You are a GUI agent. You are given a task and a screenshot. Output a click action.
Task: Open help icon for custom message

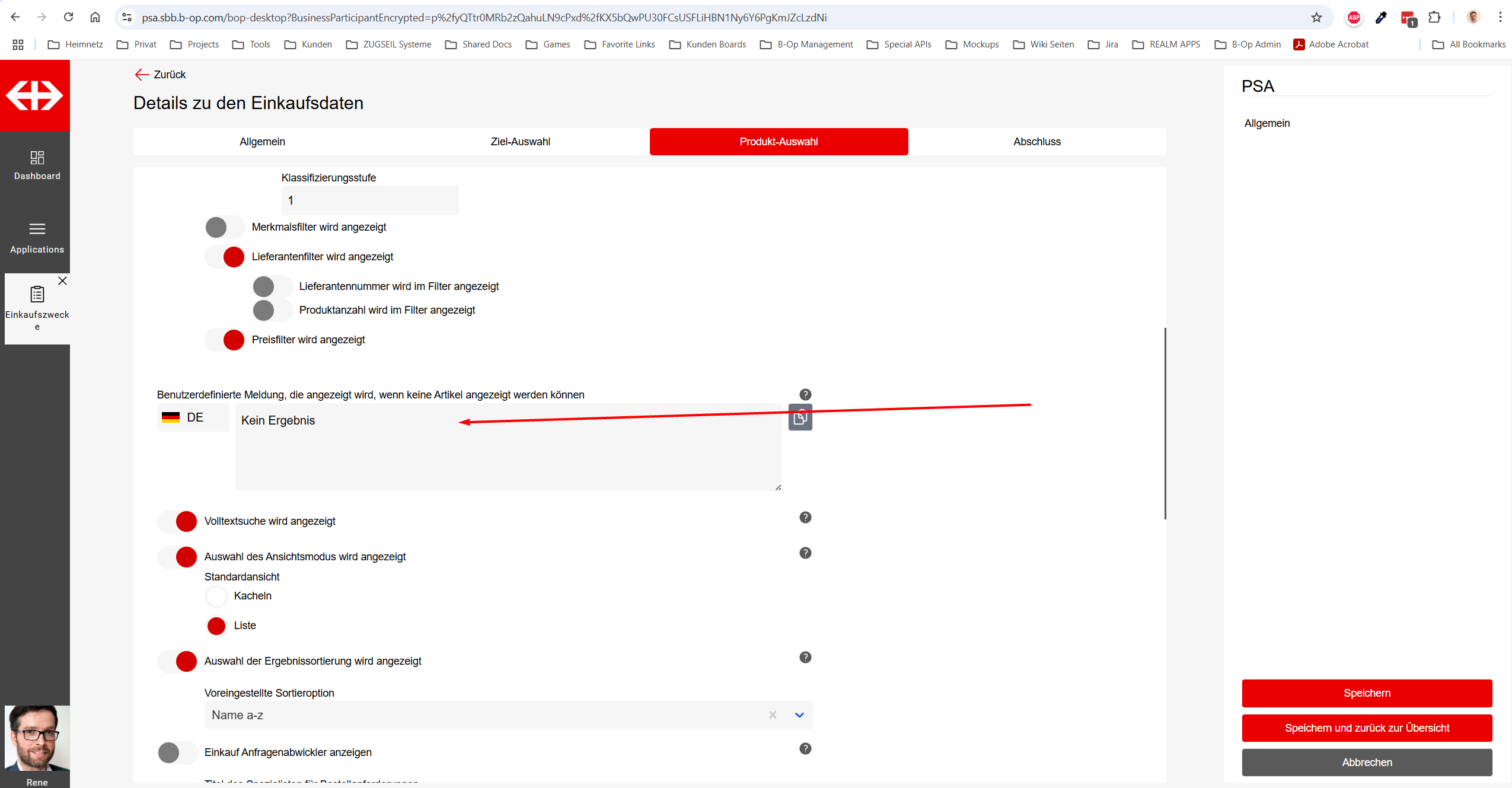(805, 395)
